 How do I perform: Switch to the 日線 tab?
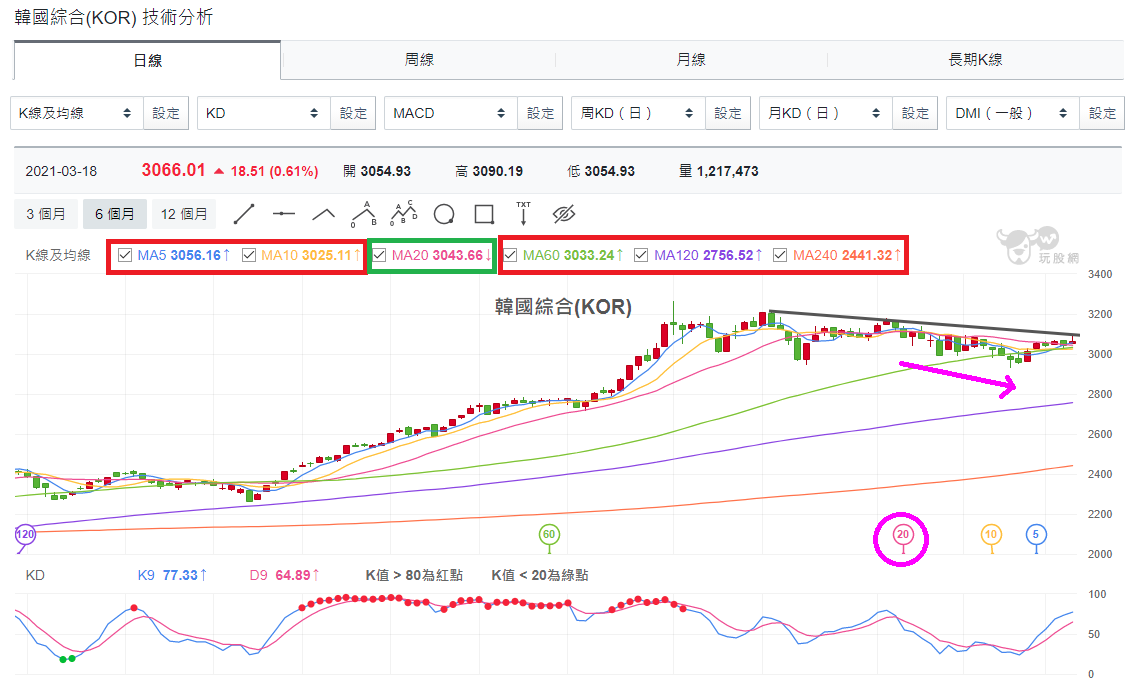(x=147, y=61)
